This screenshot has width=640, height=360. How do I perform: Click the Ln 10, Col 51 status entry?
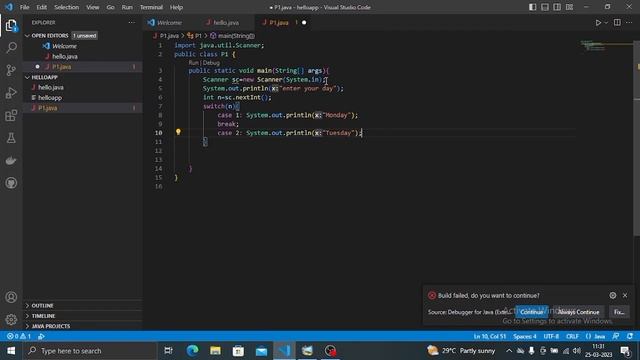(x=490, y=336)
